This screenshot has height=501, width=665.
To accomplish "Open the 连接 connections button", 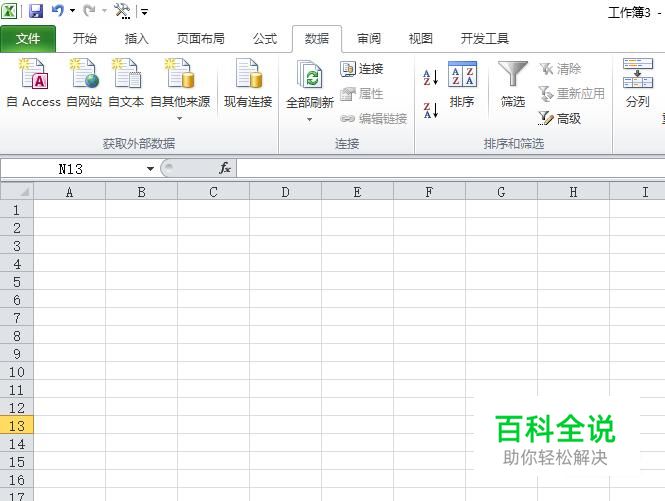I will pyautogui.click(x=362, y=69).
